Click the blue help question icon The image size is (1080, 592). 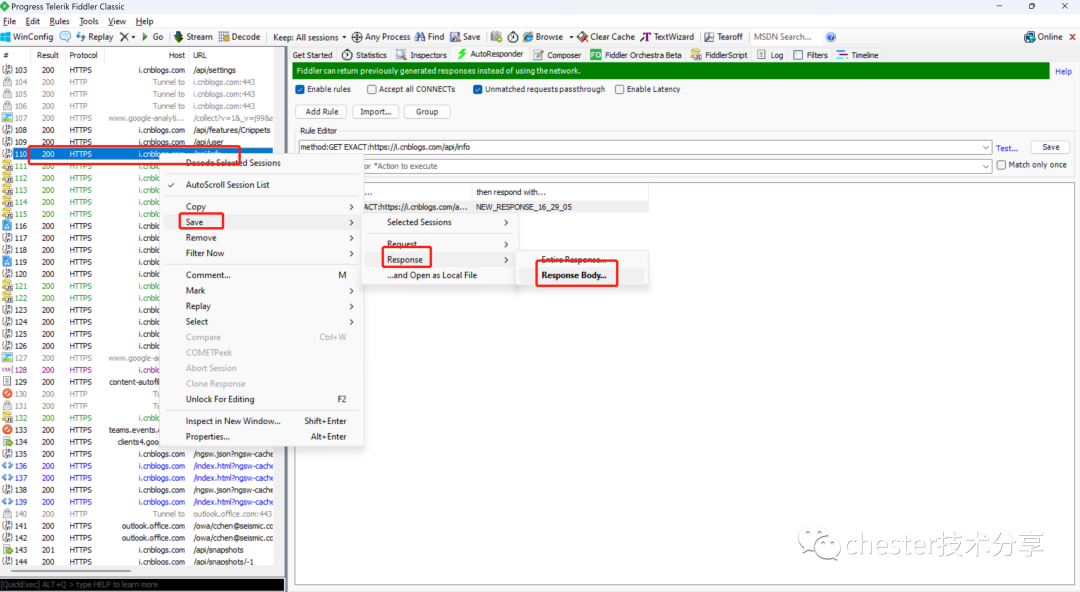click(x=831, y=37)
